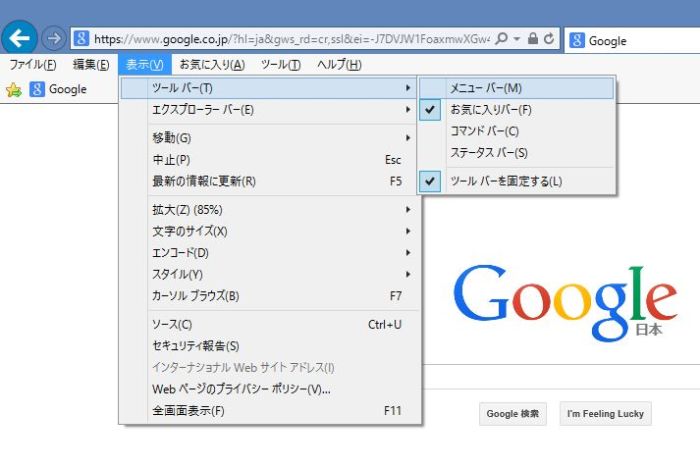Screen dimensions: 700x467
Task: Enable メニュー バー in toolbar submenu
Action: pyautogui.click(x=486, y=88)
